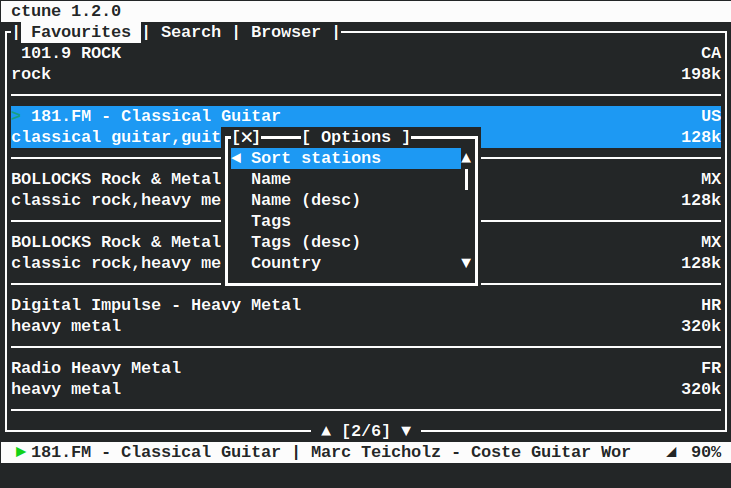This screenshot has height=488, width=731.
Task: Select the Digital Impulse - Heavy Metal station
Action: point(366,316)
